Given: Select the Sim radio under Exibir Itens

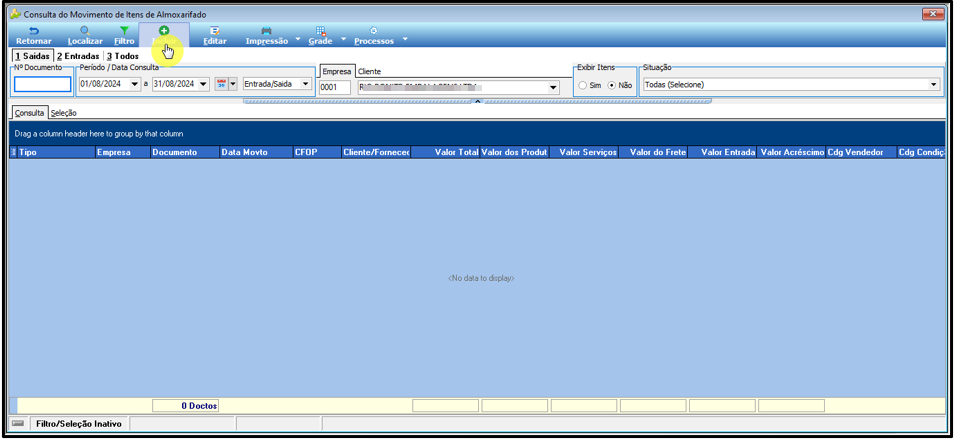Looking at the screenshot, I should pyautogui.click(x=583, y=85).
